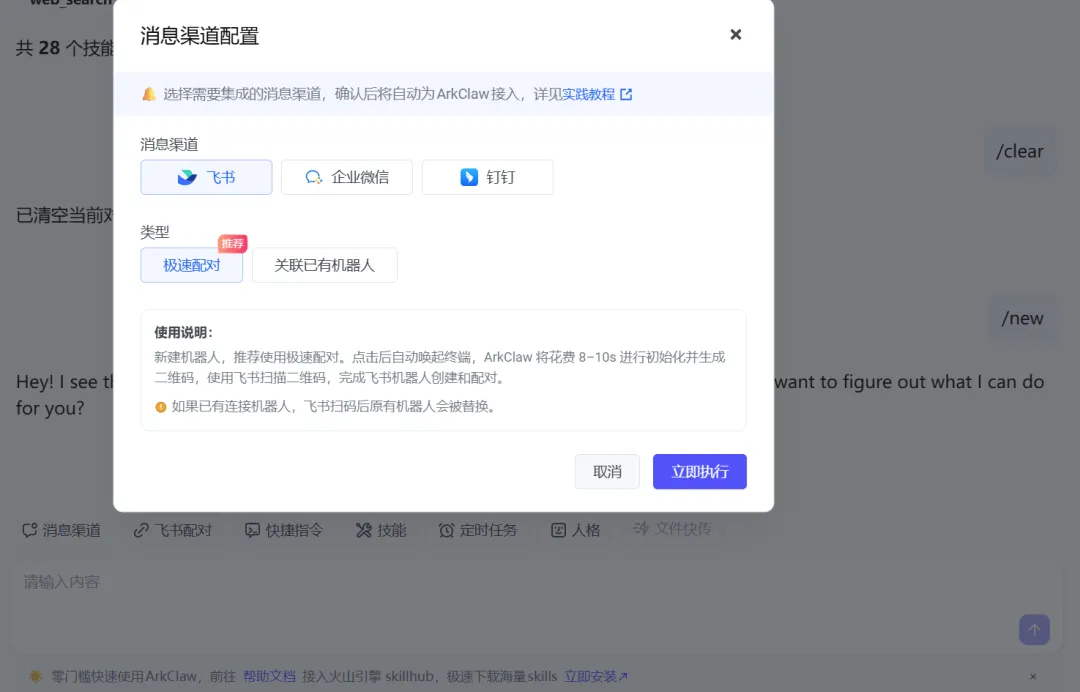This screenshot has height=692, width=1080.
Task: Dismiss the bottom ArkClaw banner
Action: (1033, 677)
